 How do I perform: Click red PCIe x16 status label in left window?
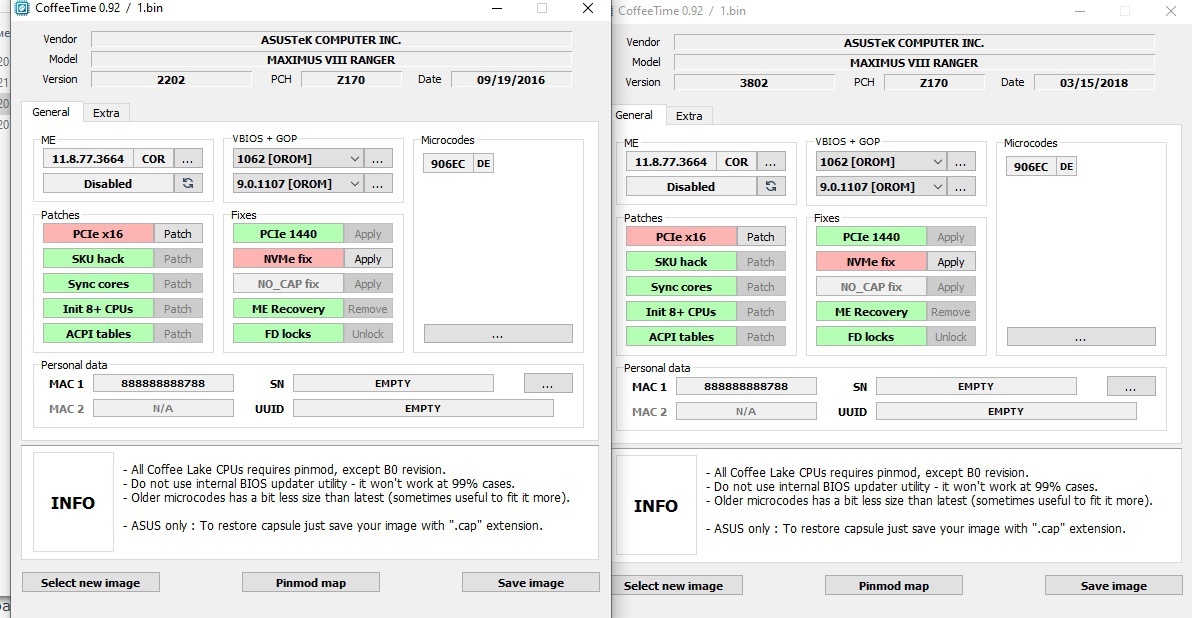click(x=98, y=233)
